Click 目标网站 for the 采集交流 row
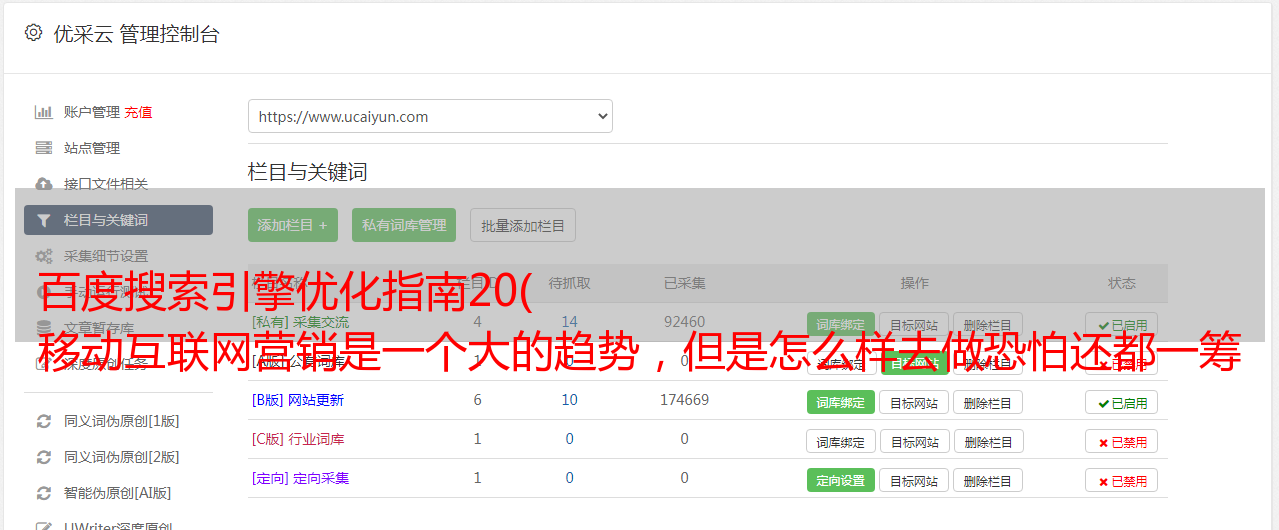The width and height of the screenshot is (1279, 530). [914, 324]
